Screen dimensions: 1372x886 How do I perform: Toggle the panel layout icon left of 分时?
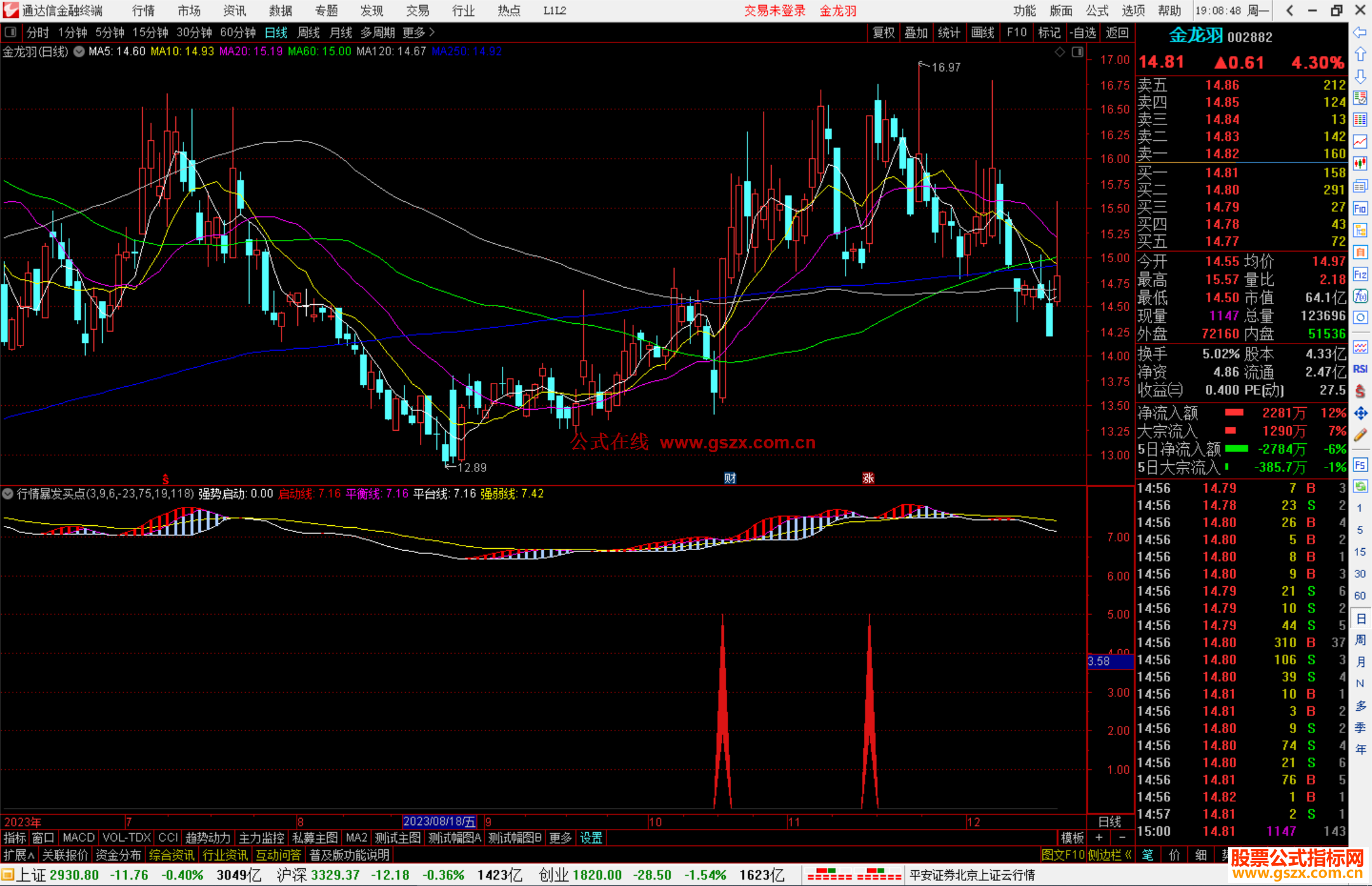[11, 32]
